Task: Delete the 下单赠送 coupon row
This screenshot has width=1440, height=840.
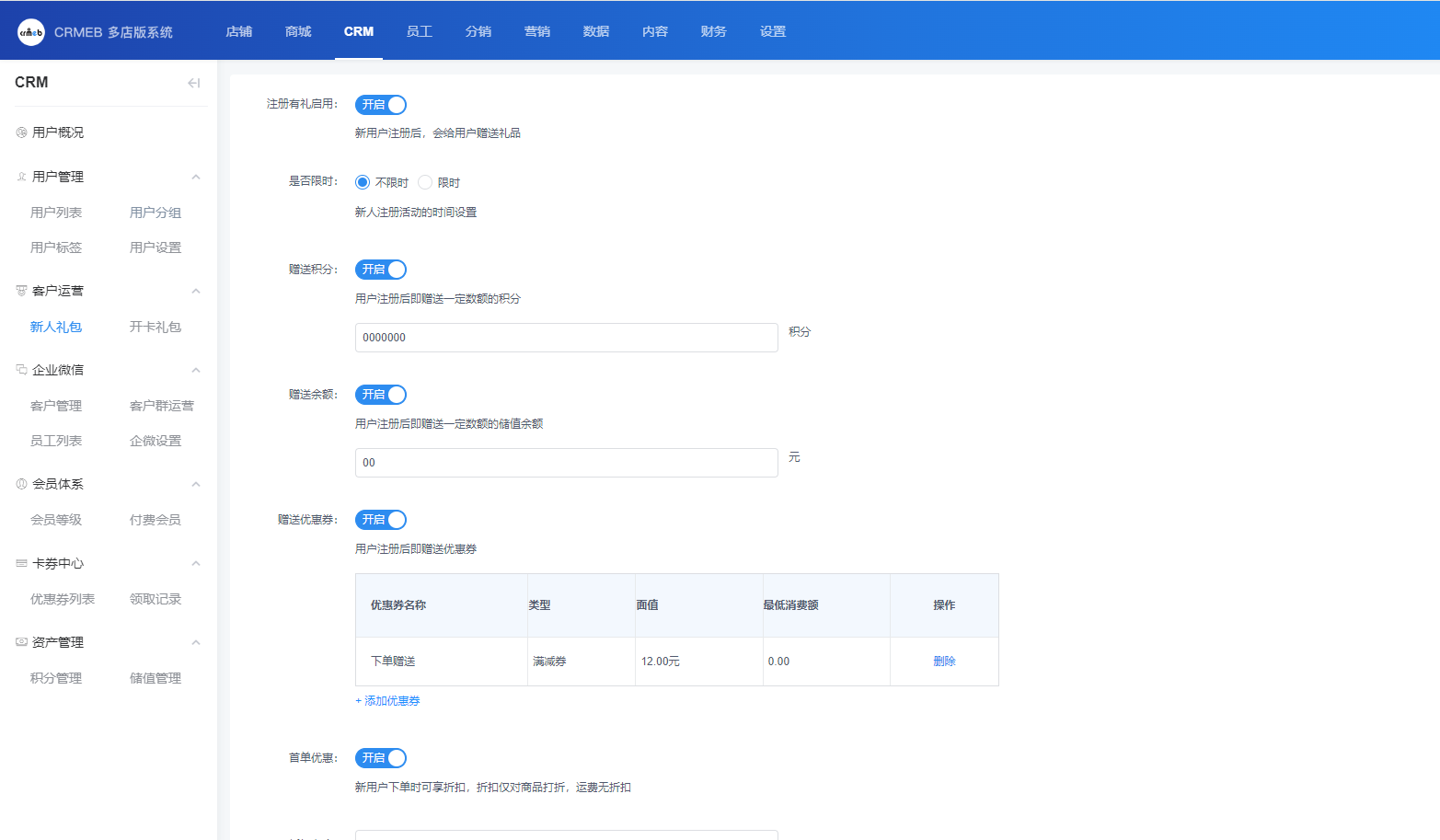Action: pyautogui.click(x=944, y=662)
